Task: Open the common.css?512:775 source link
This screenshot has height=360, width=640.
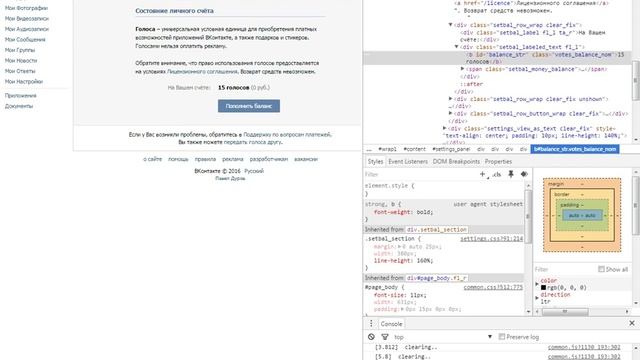Action: coord(493,287)
